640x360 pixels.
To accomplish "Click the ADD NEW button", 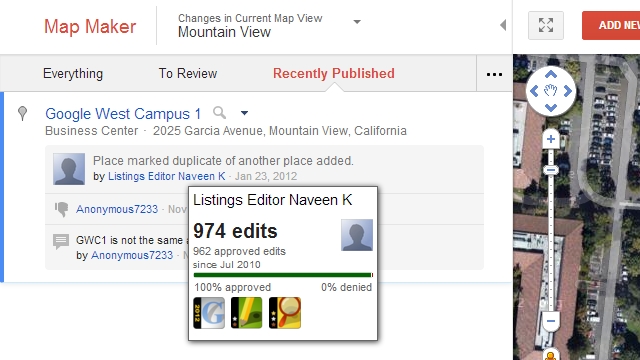I will [x=611, y=25].
